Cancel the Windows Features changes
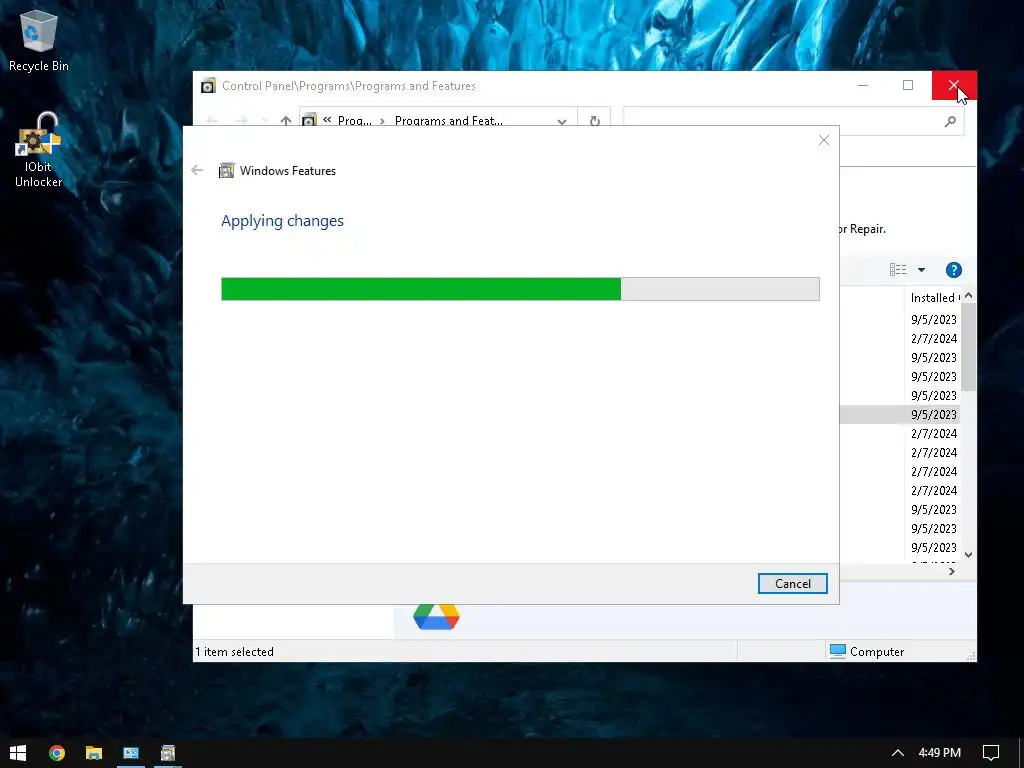The width and height of the screenshot is (1024, 768). click(x=792, y=584)
